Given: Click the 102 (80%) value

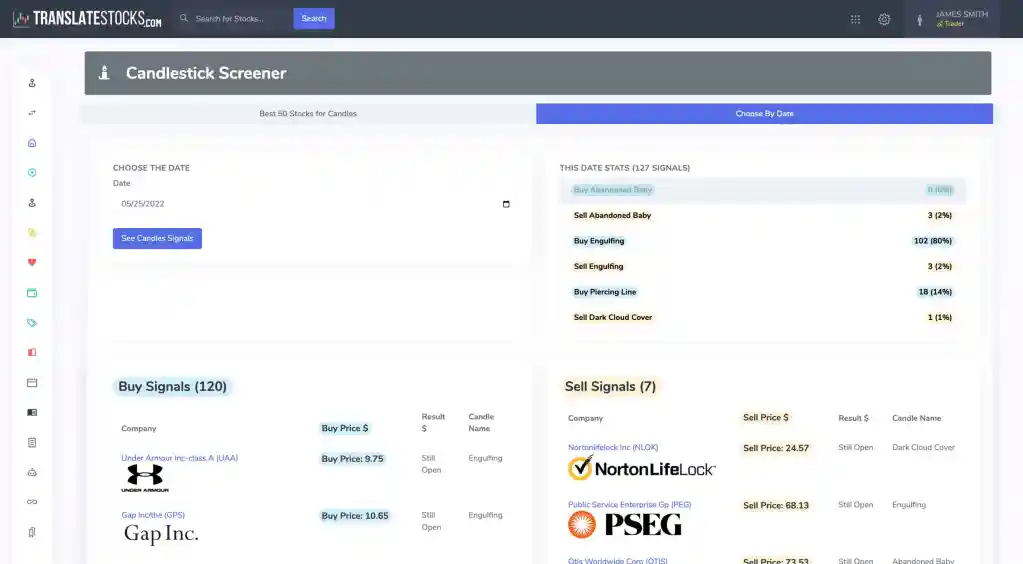Looking at the screenshot, I should click(x=932, y=241).
